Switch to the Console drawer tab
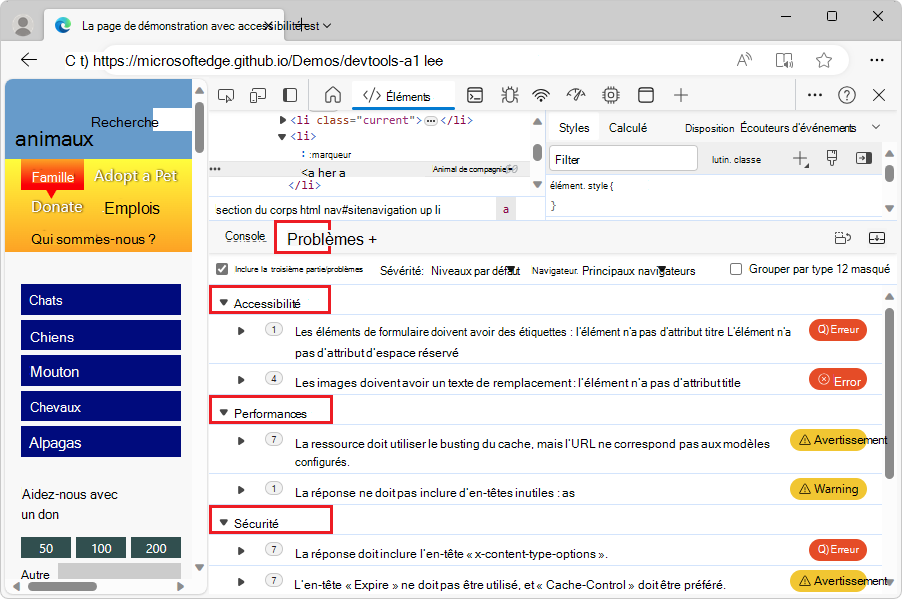 245,236
